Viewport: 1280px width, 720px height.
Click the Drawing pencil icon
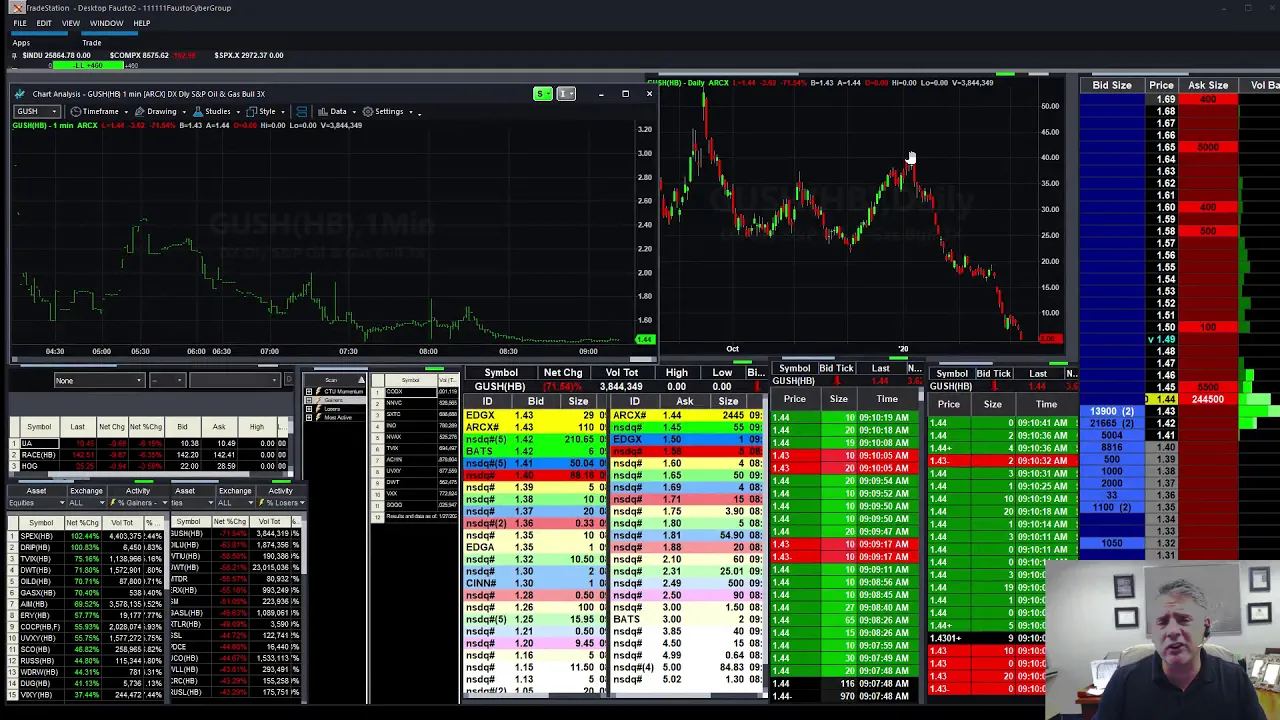click(139, 111)
